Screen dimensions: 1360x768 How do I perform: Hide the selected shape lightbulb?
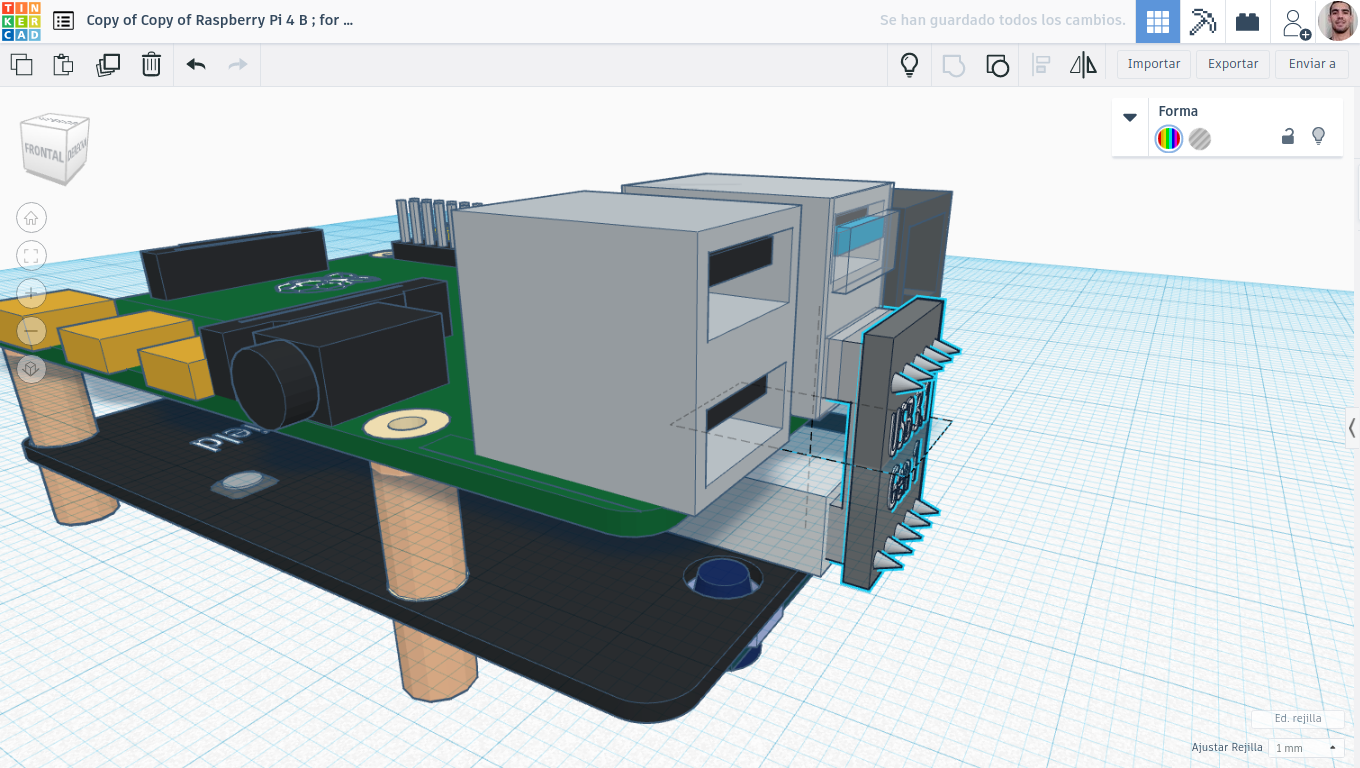(x=1318, y=136)
